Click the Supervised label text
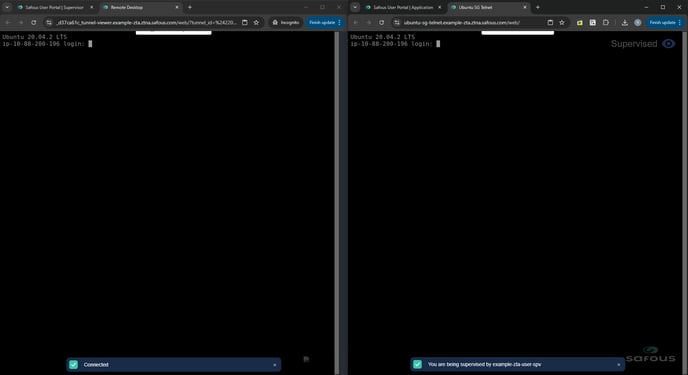 (634, 43)
